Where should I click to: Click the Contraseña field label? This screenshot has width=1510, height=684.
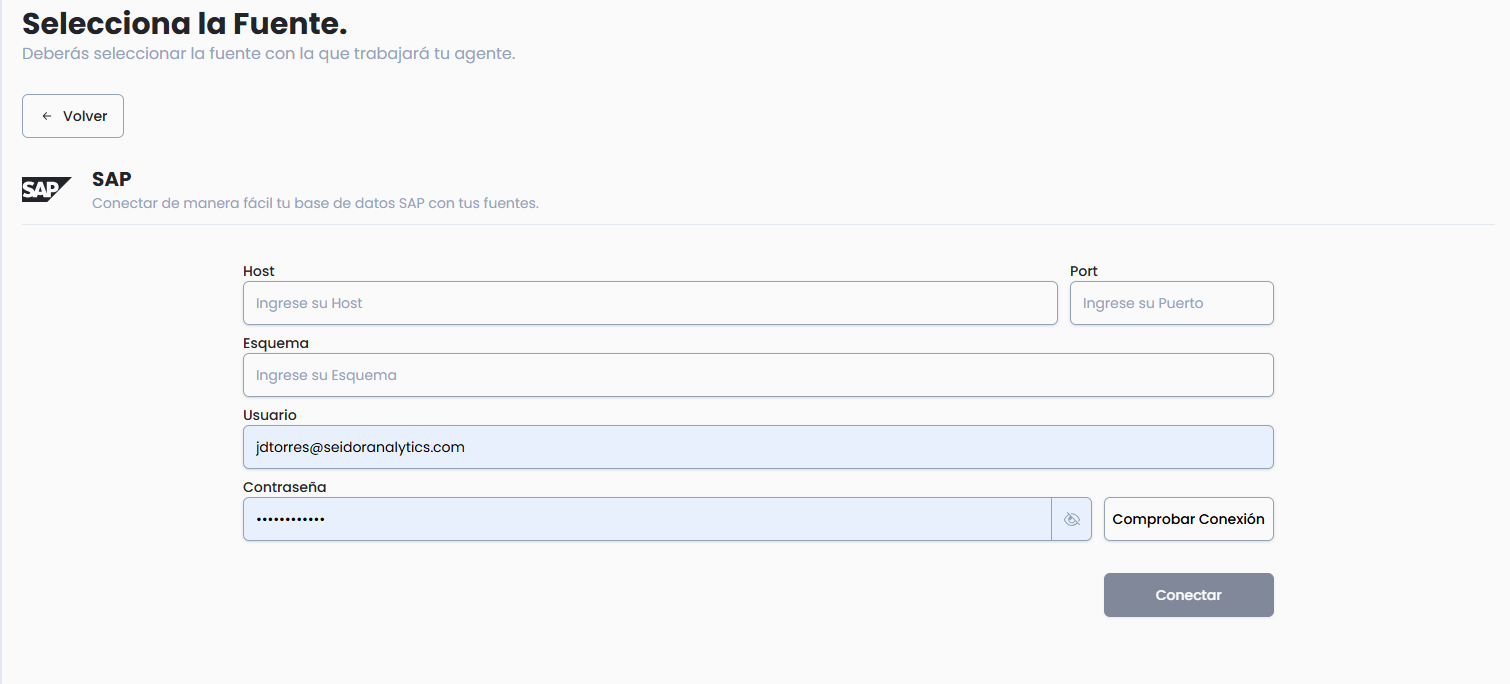click(285, 487)
